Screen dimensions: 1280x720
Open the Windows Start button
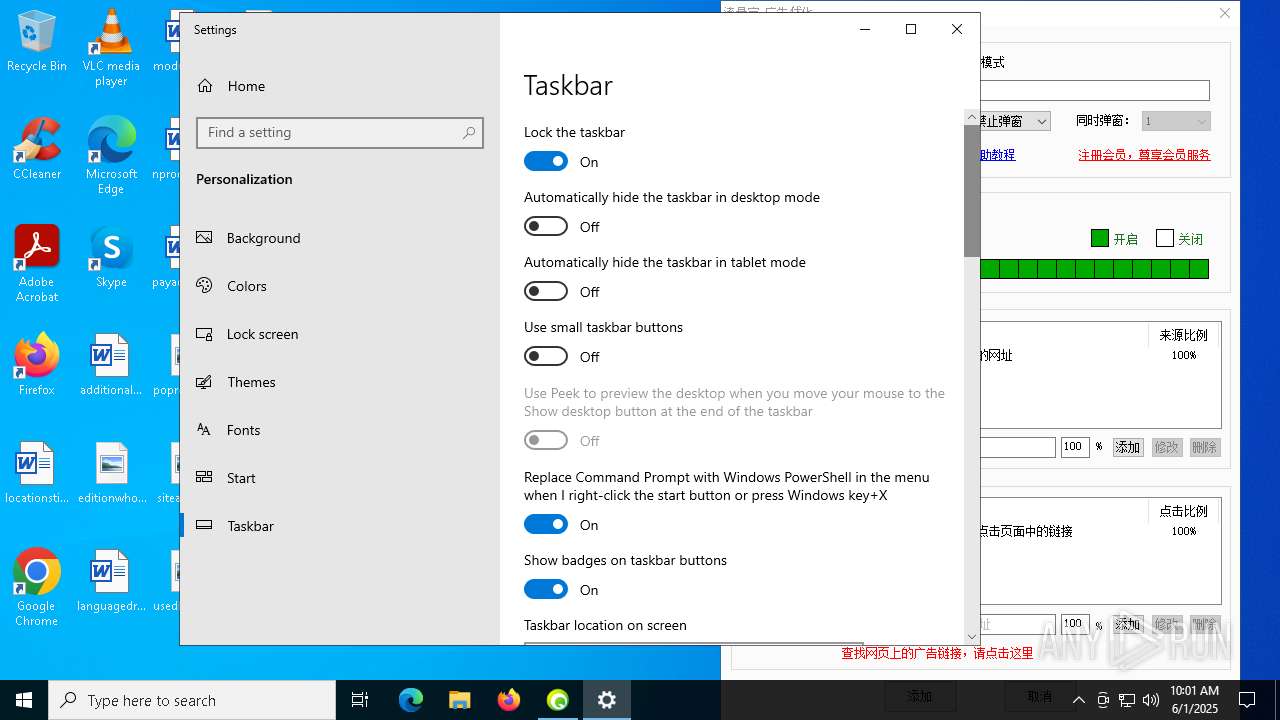[24, 700]
